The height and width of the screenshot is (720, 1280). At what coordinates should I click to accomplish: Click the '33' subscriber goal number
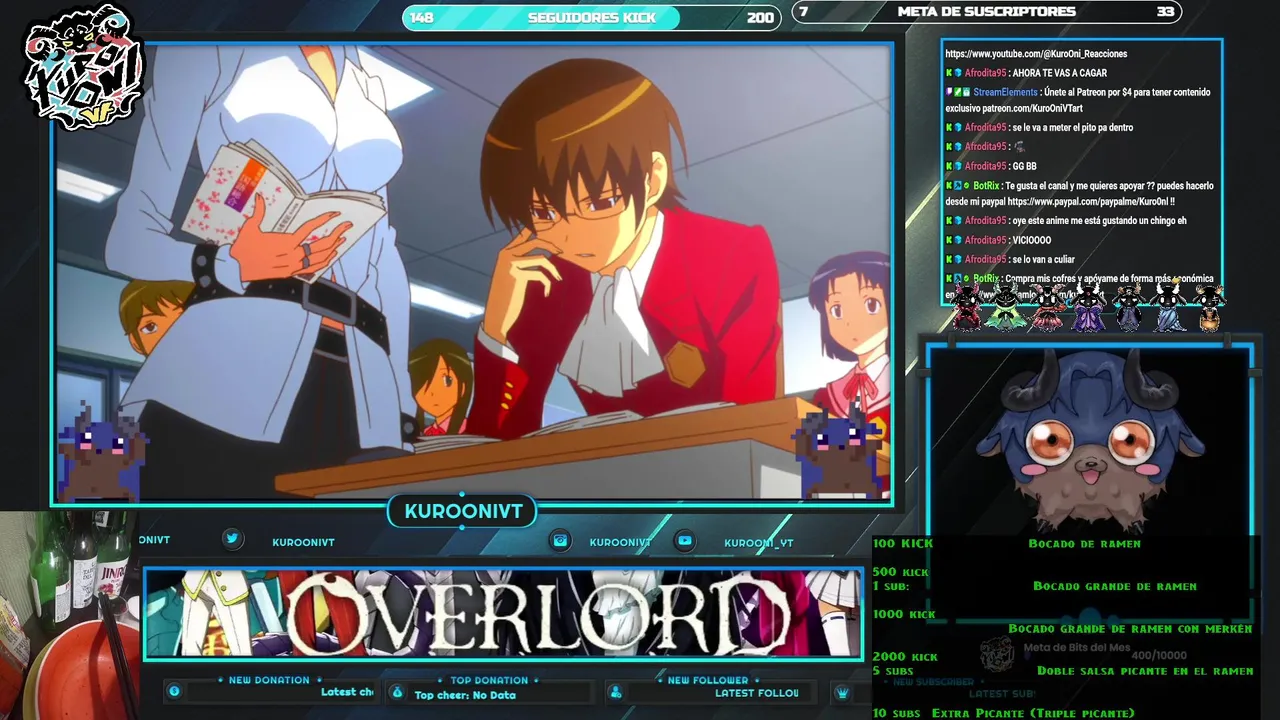tap(1165, 12)
